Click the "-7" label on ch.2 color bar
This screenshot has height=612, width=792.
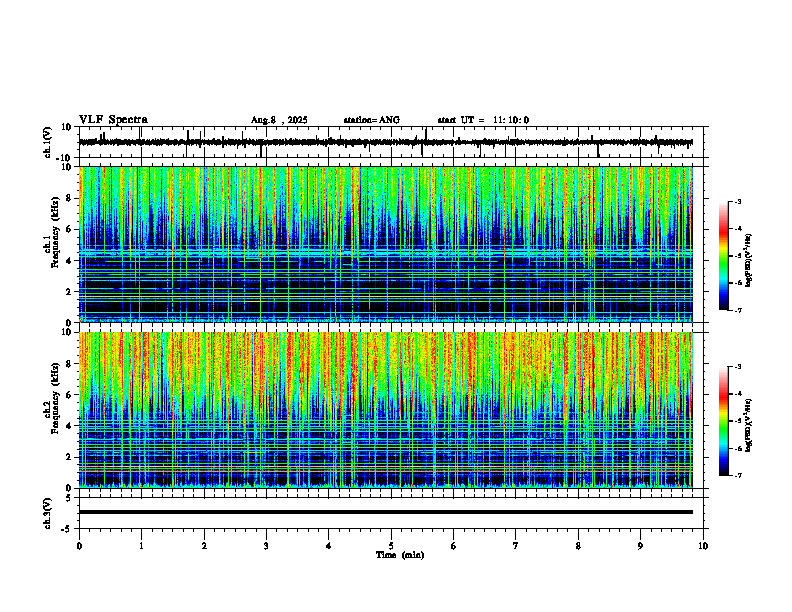click(738, 476)
